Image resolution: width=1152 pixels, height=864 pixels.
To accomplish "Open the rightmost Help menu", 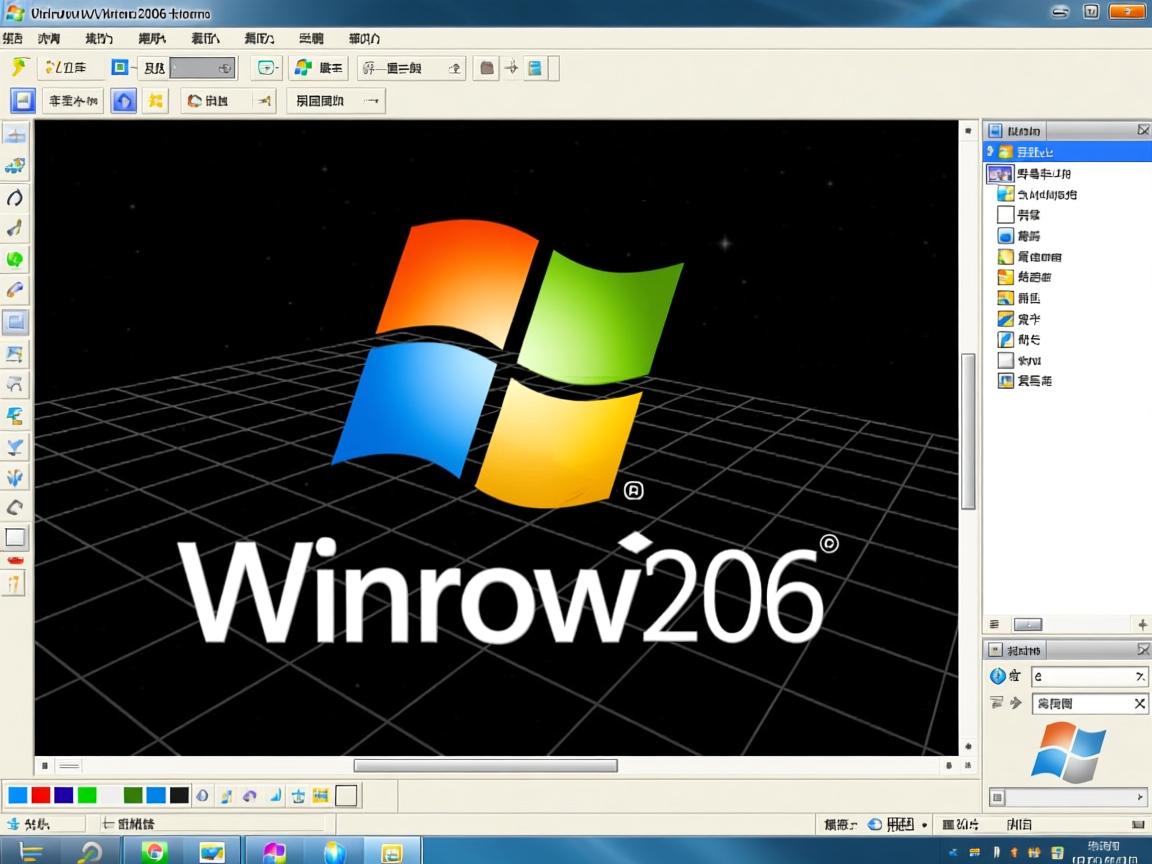I will (363, 38).
